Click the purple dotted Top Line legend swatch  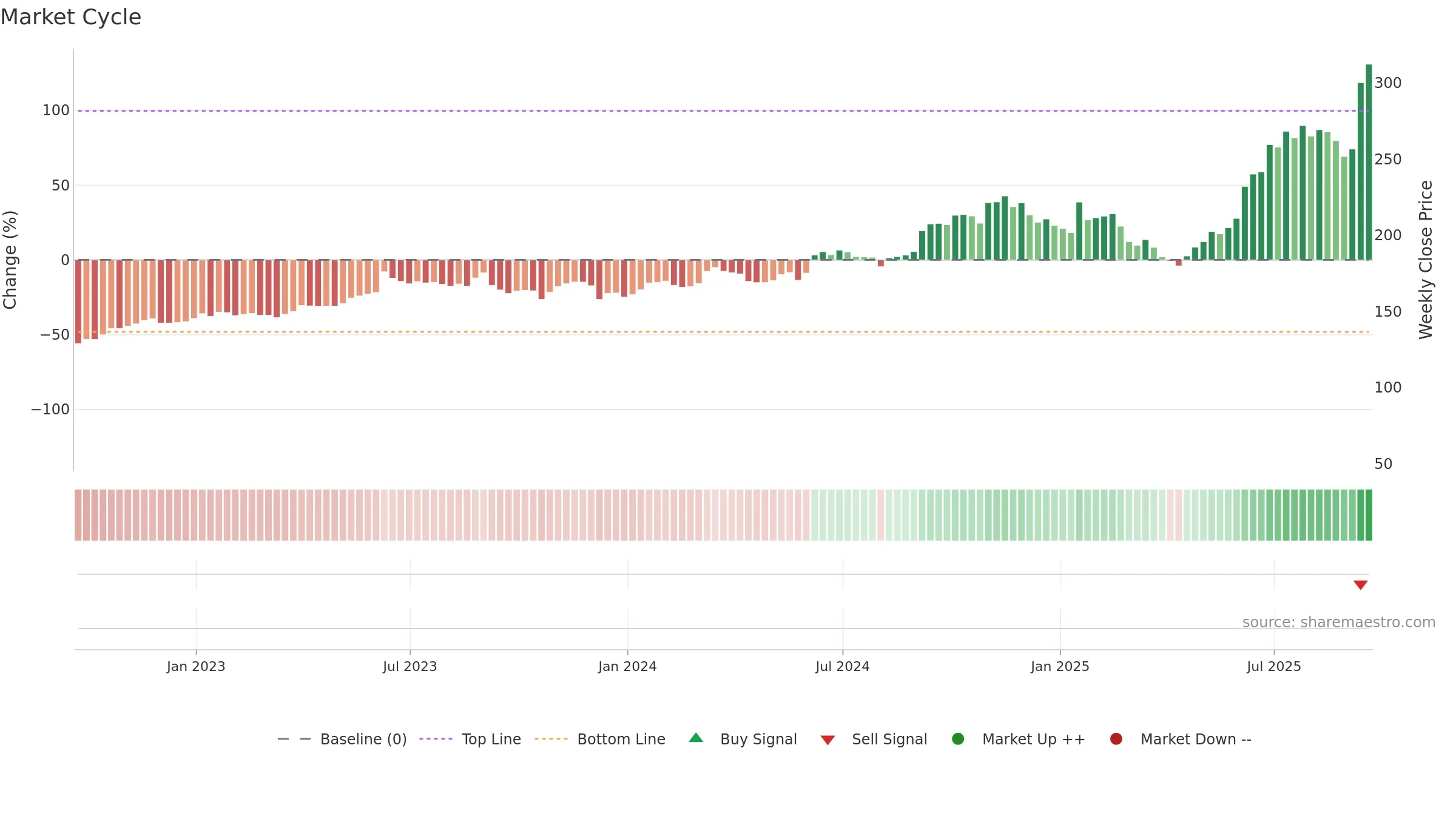click(436, 739)
